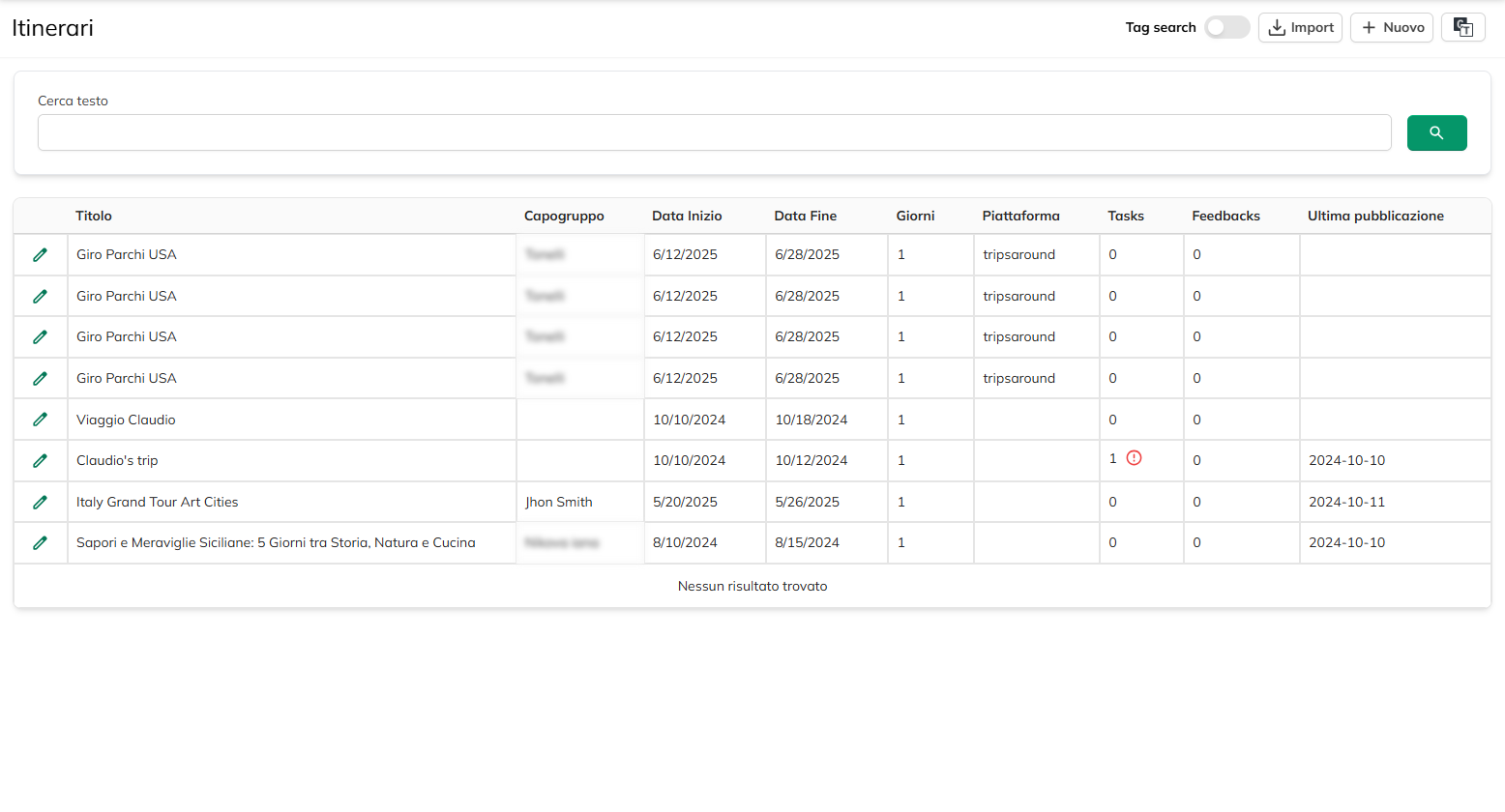The image size is (1505, 812).
Task: Click the Ultima pubblicazione column header
Action: coord(1375,217)
